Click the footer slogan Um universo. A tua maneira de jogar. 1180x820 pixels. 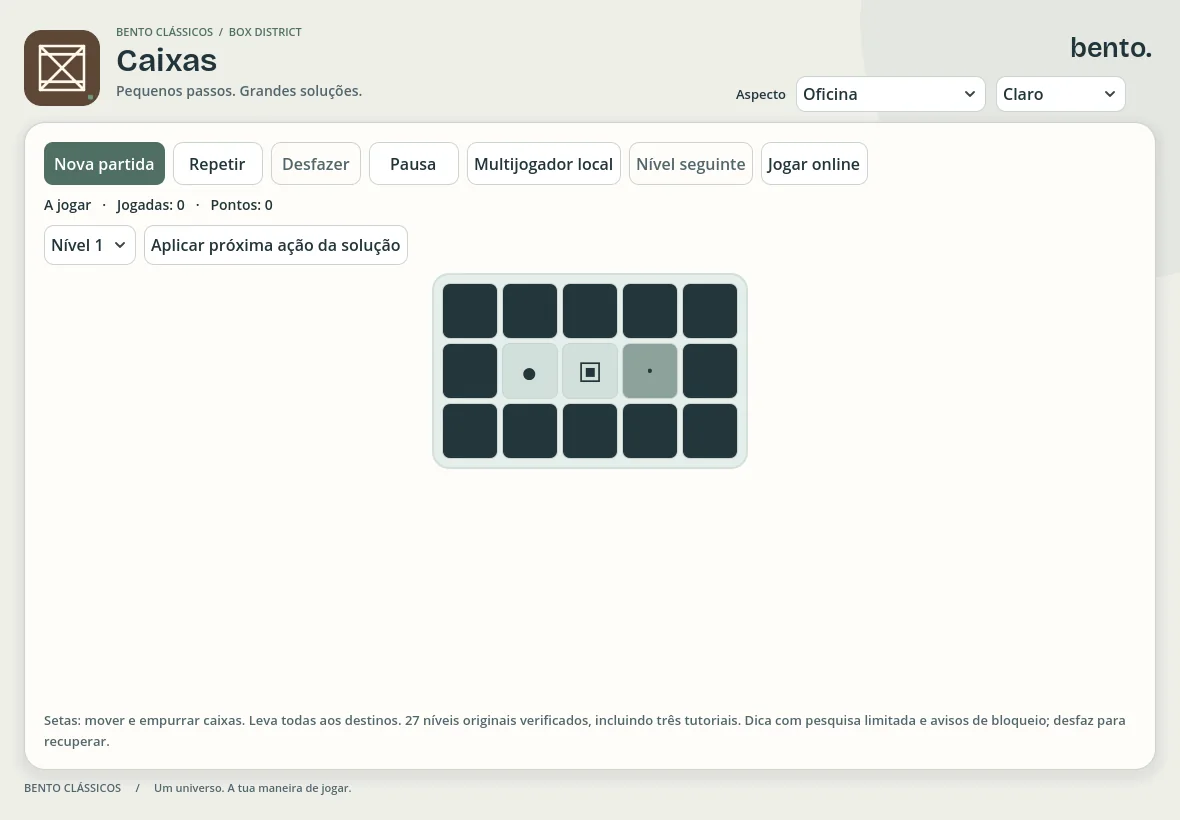click(252, 788)
